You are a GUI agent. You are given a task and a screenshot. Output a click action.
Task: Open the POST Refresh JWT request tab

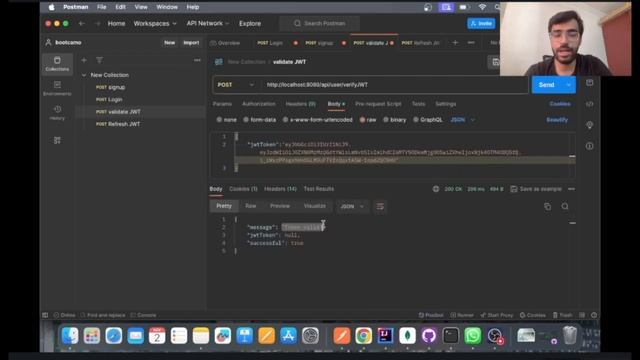point(420,42)
